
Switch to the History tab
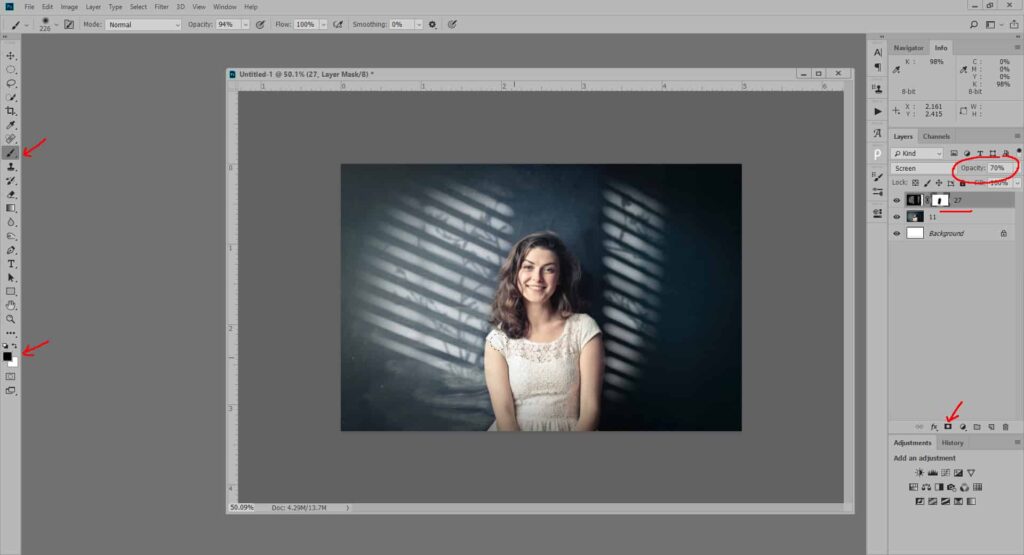click(952, 442)
